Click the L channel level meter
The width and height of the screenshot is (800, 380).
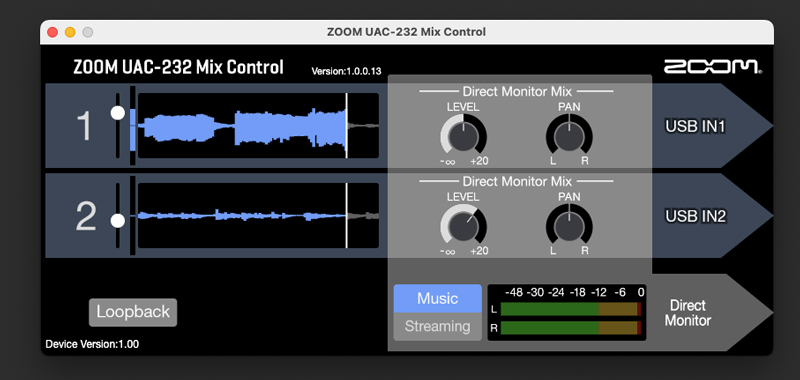point(571,309)
